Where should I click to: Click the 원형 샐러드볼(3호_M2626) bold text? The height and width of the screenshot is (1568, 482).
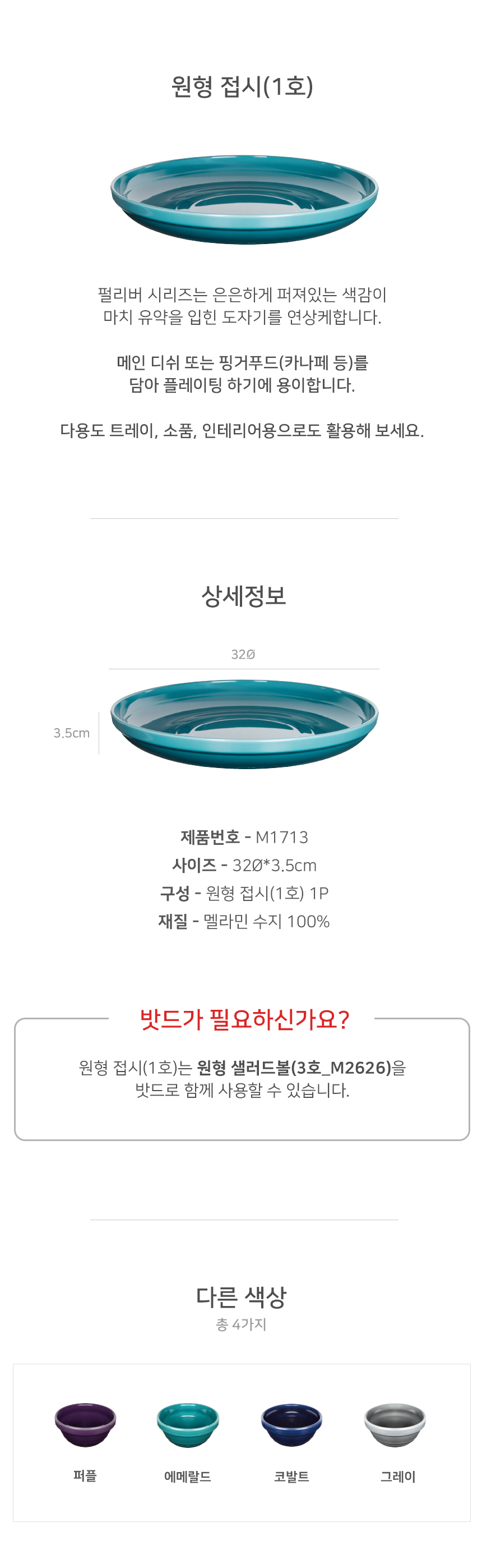tap(294, 1067)
